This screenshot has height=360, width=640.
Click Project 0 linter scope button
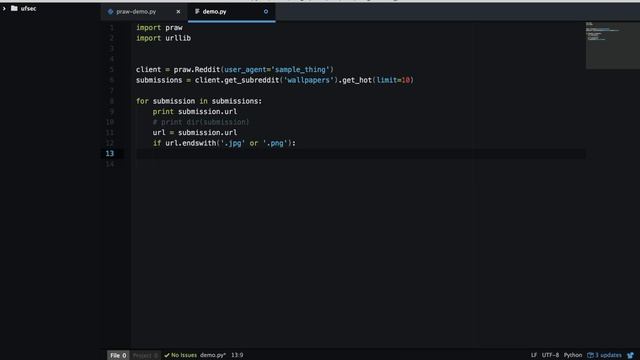coord(145,356)
